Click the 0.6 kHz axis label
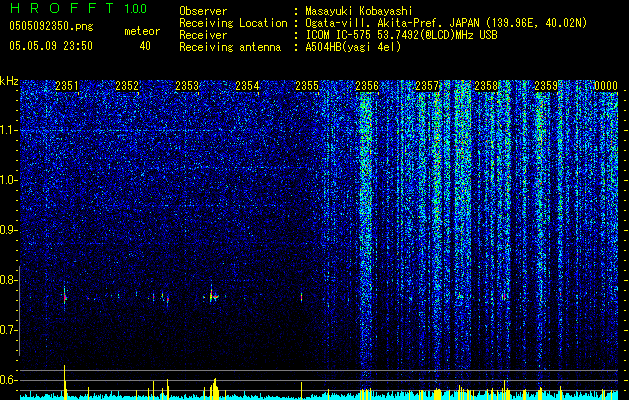The width and height of the screenshot is (629, 400). (x=7, y=380)
